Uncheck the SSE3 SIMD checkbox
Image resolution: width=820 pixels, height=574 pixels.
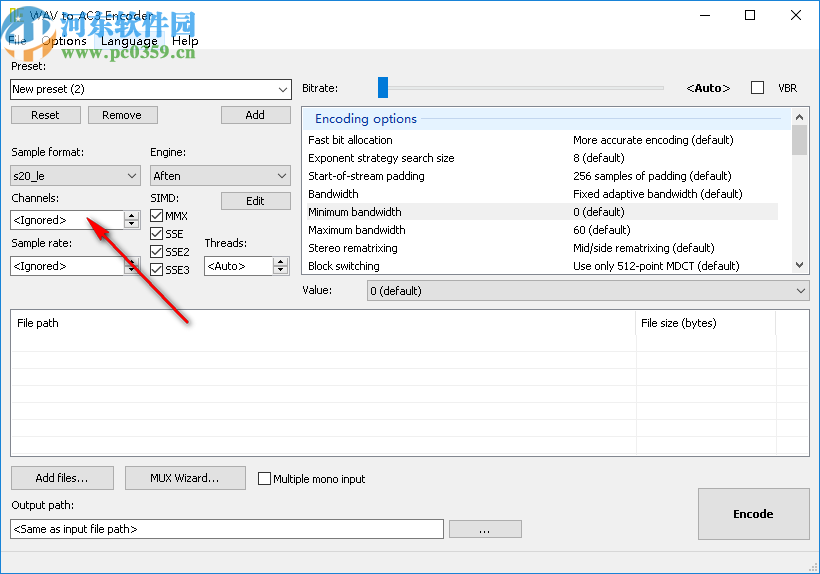[156, 269]
